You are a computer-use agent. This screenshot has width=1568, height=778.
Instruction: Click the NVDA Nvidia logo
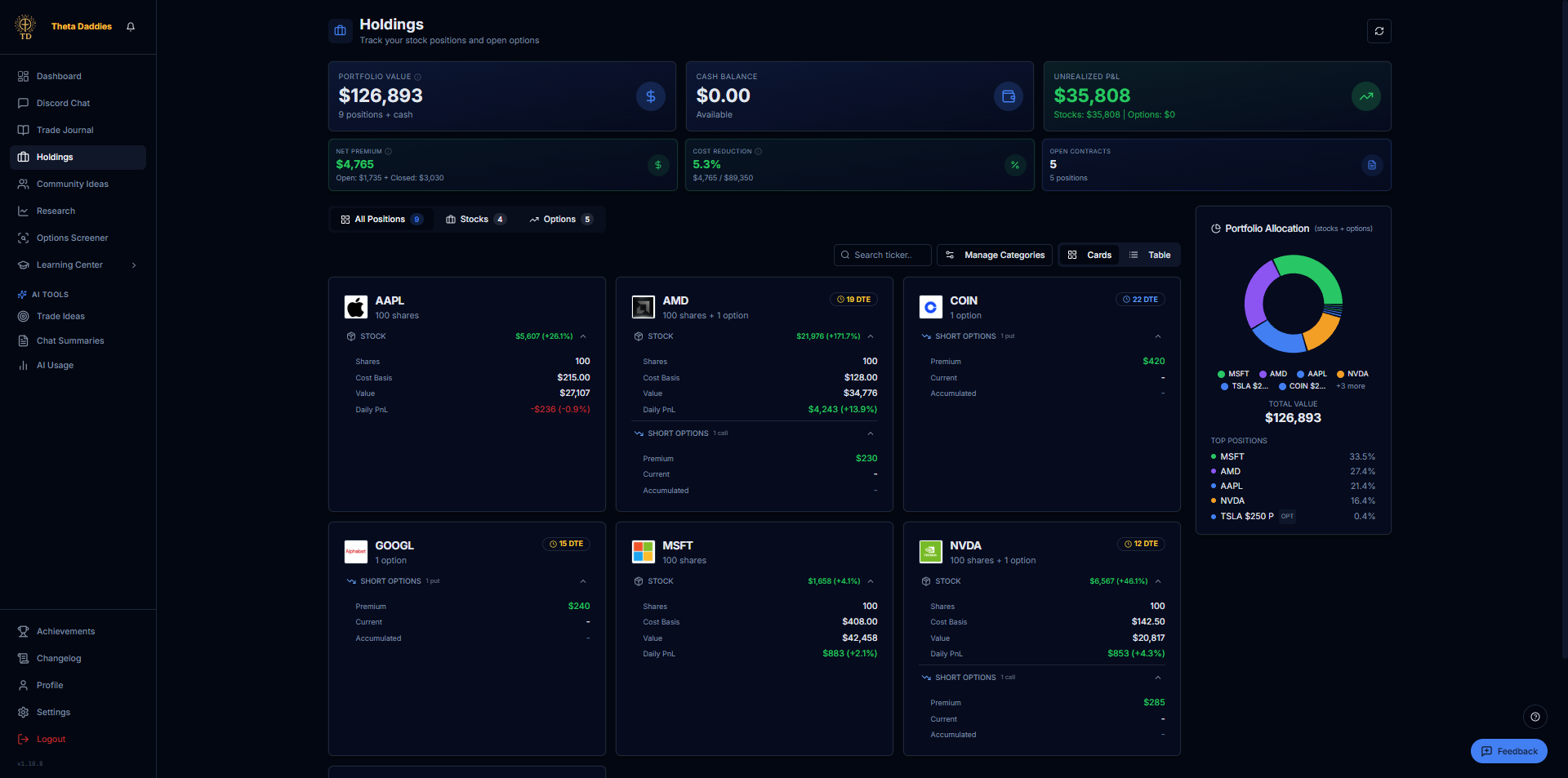tap(931, 552)
